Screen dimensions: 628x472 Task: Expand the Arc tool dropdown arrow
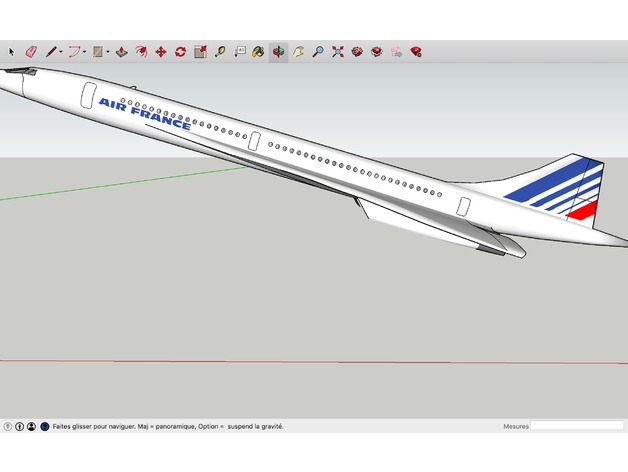(85, 52)
